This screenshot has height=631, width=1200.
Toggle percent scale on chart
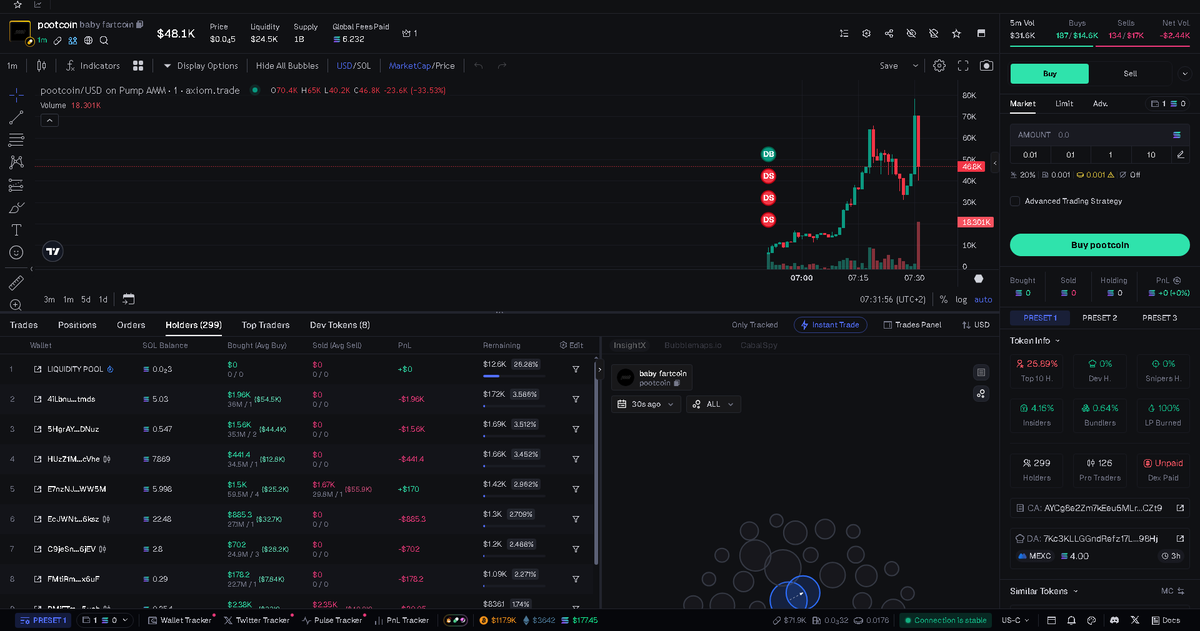(x=943, y=299)
